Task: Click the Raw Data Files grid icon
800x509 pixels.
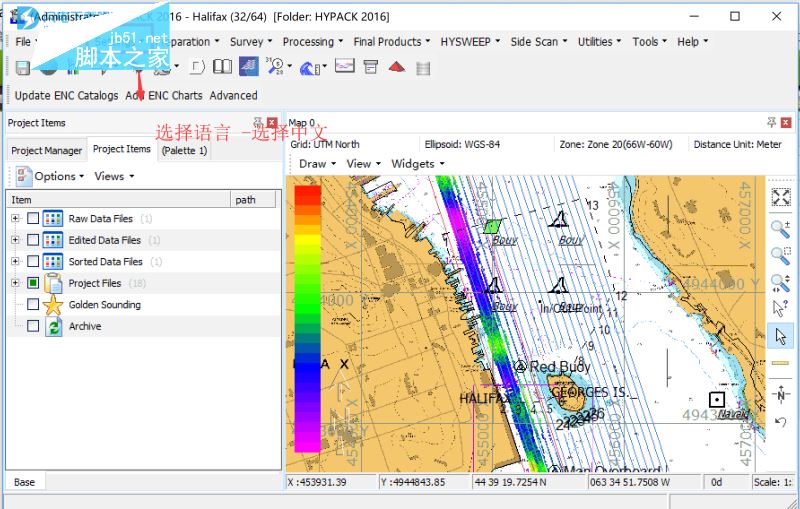Action: click(53, 219)
